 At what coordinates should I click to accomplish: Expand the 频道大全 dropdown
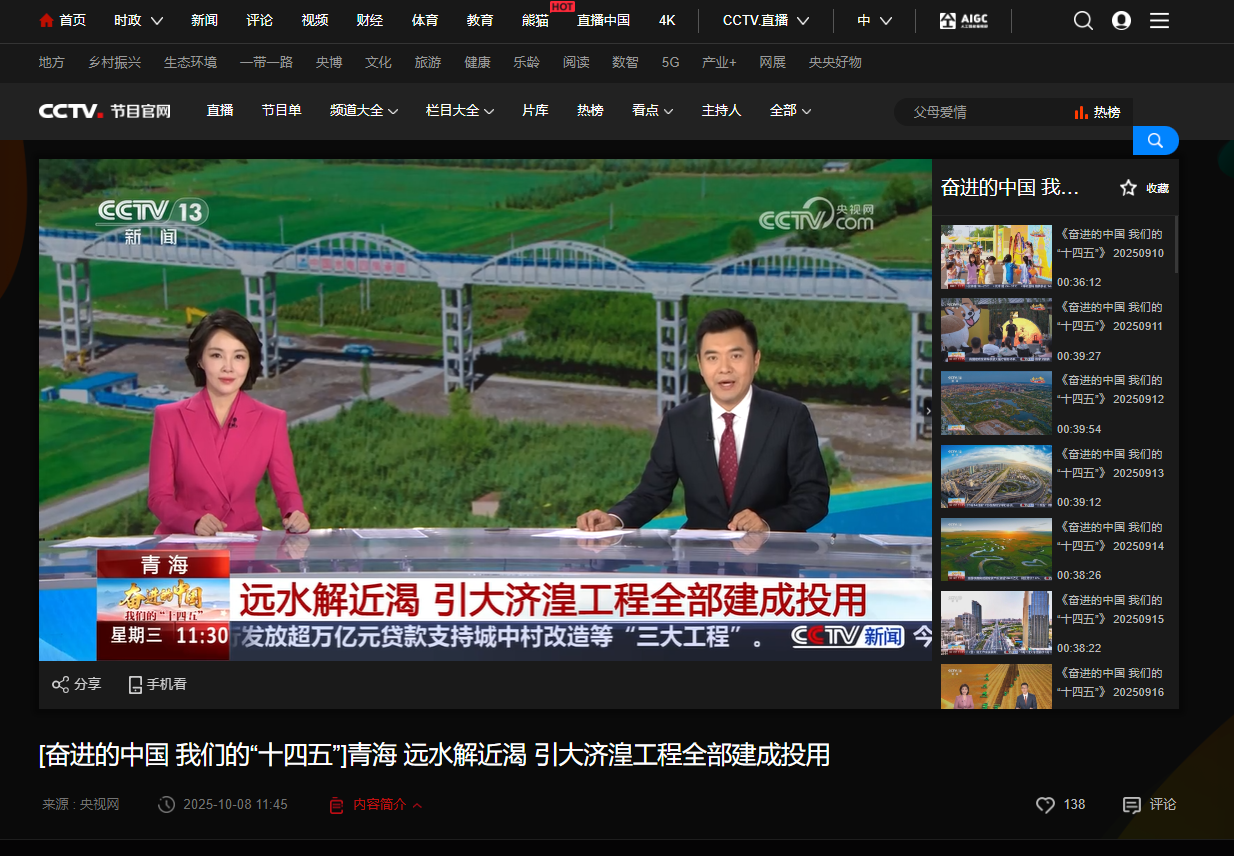click(364, 111)
